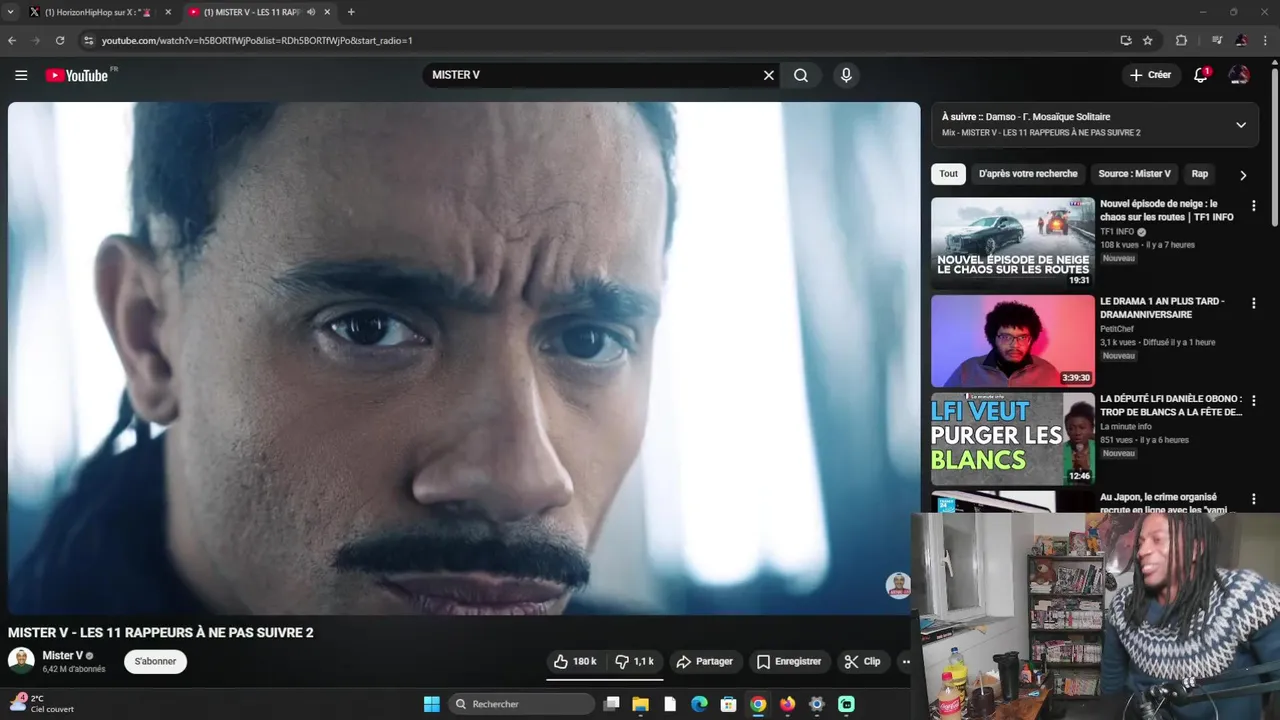Viewport: 1280px width, 720px height.
Task: Open the Microsoft Store taskbar icon
Action: click(729, 704)
